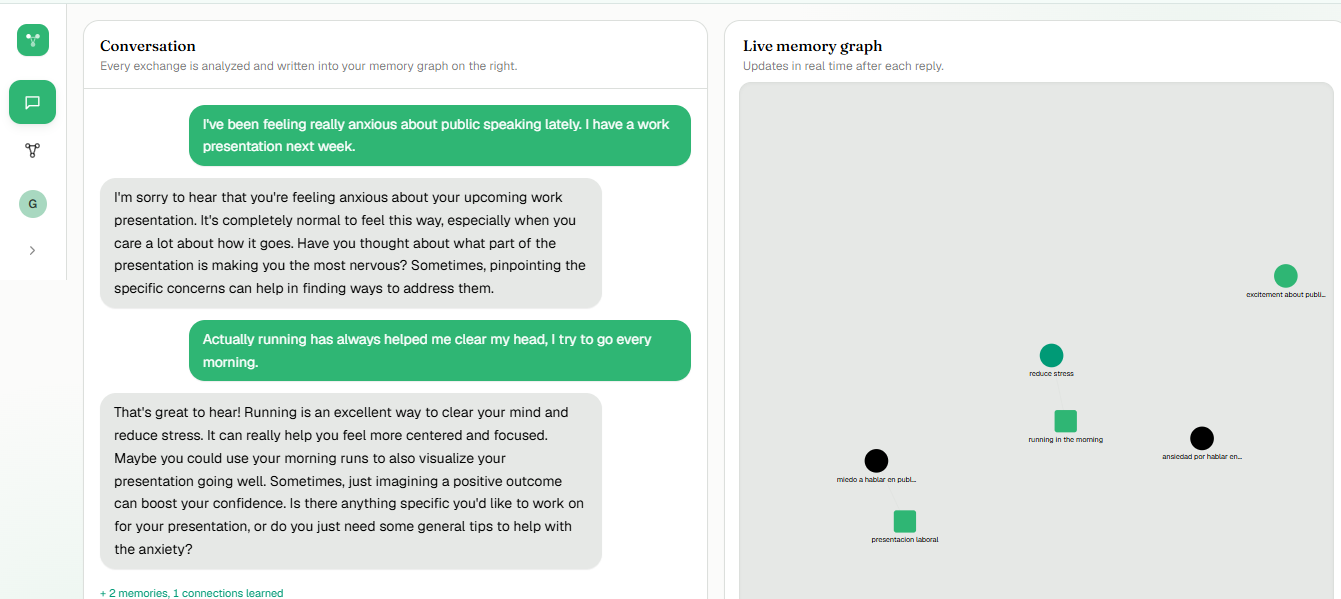Image resolution: width=1341 pixels, height=599 pixels.
Task: Click the 'Live memory graph' heading
Action: (812, 46)
